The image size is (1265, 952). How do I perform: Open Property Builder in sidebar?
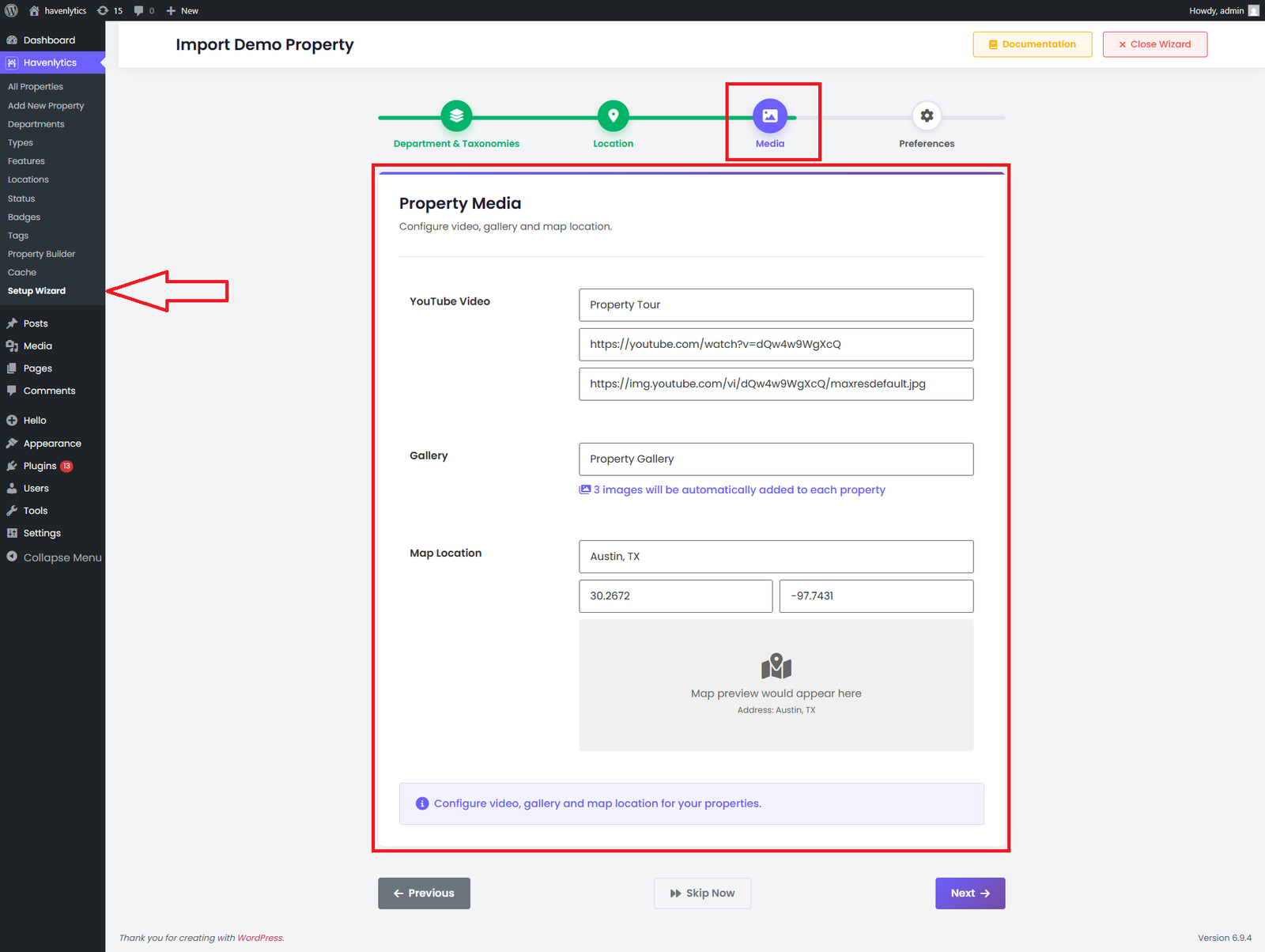[x=41, y=254]
